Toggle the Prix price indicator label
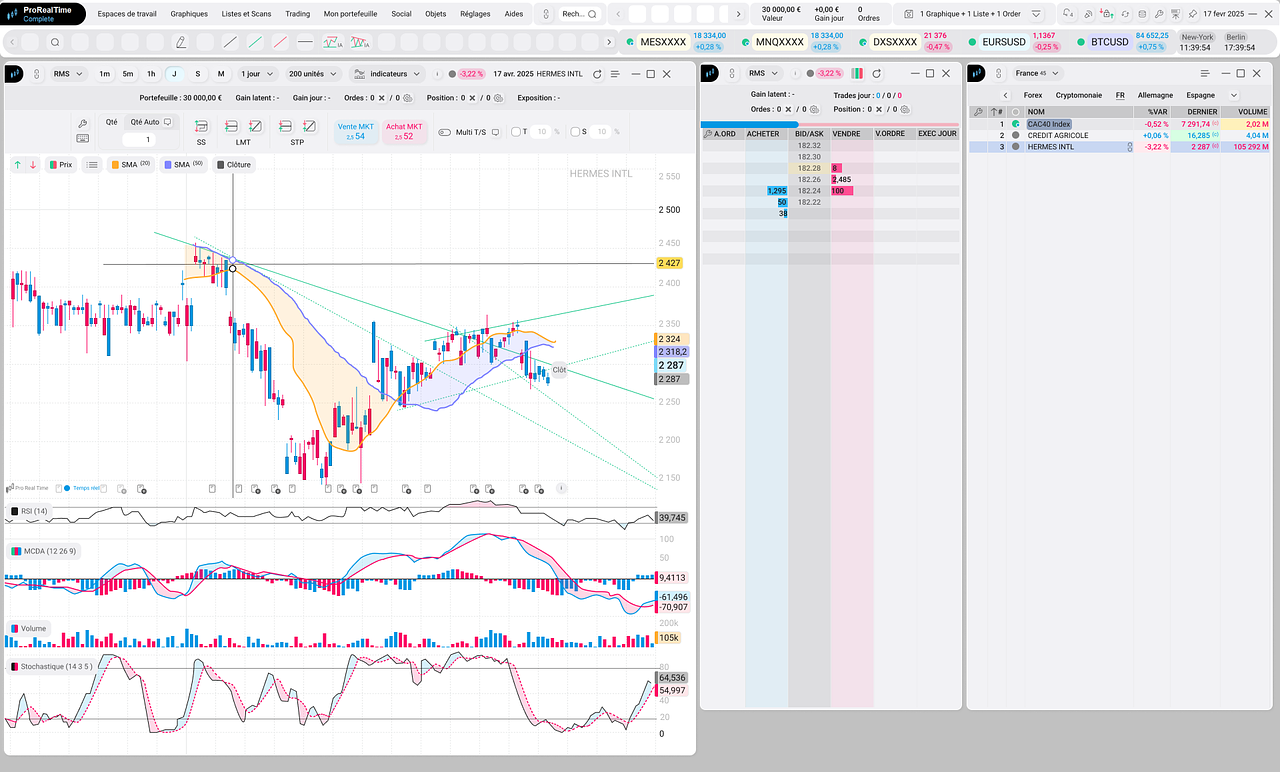This screenshot has width=1280, height=772. 61,165
